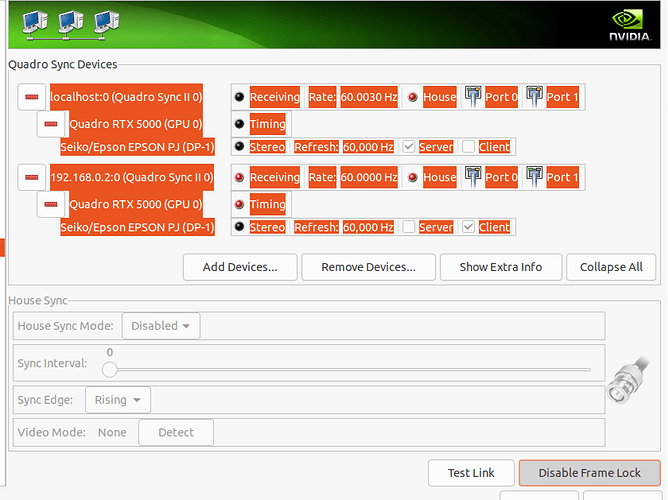Click Port 1 connector icon for localhost:0
668x500 pixels.
coord(534,96)
